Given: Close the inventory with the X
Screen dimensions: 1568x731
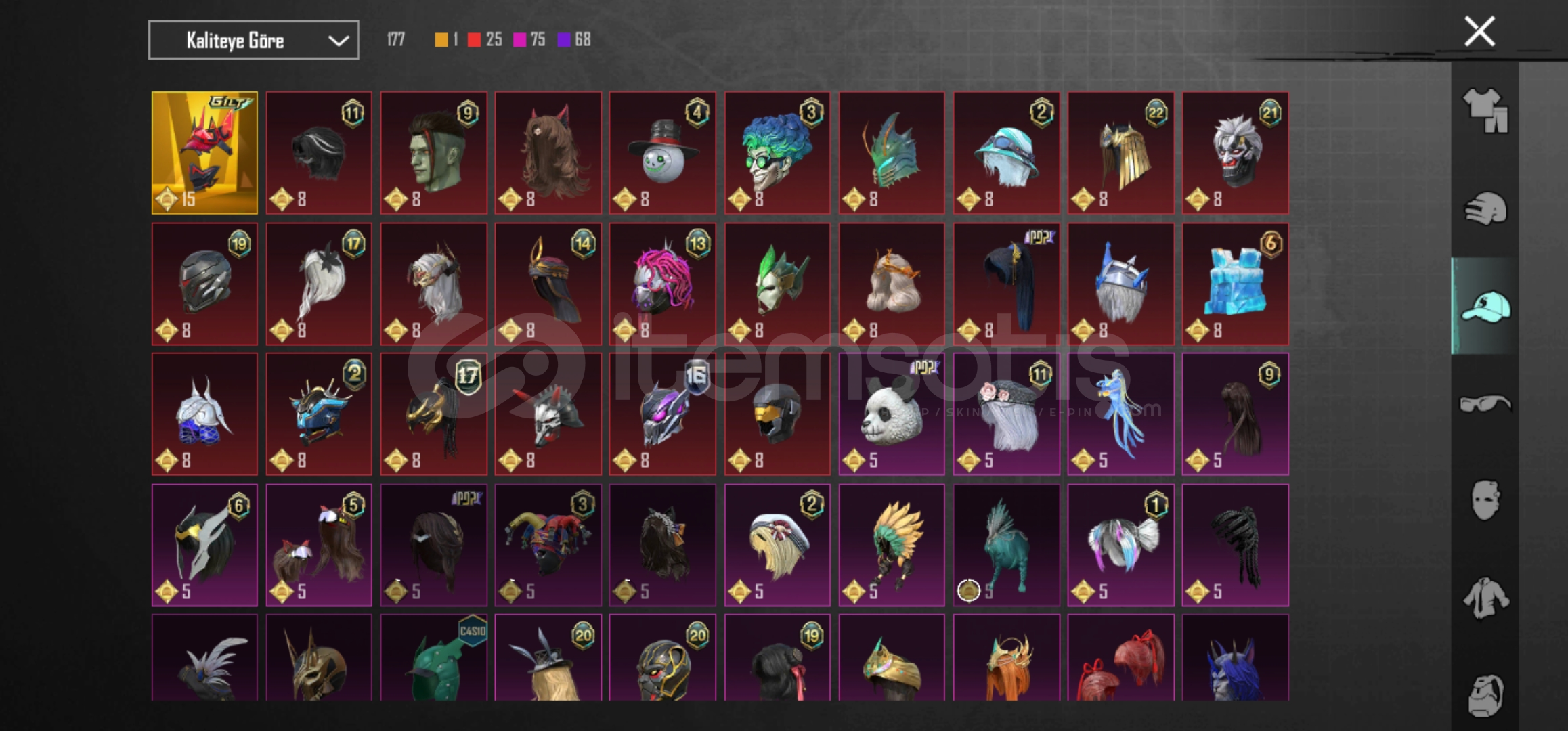Looking at the screenshot, I should pyautogui.click(x=1479, y=32).
